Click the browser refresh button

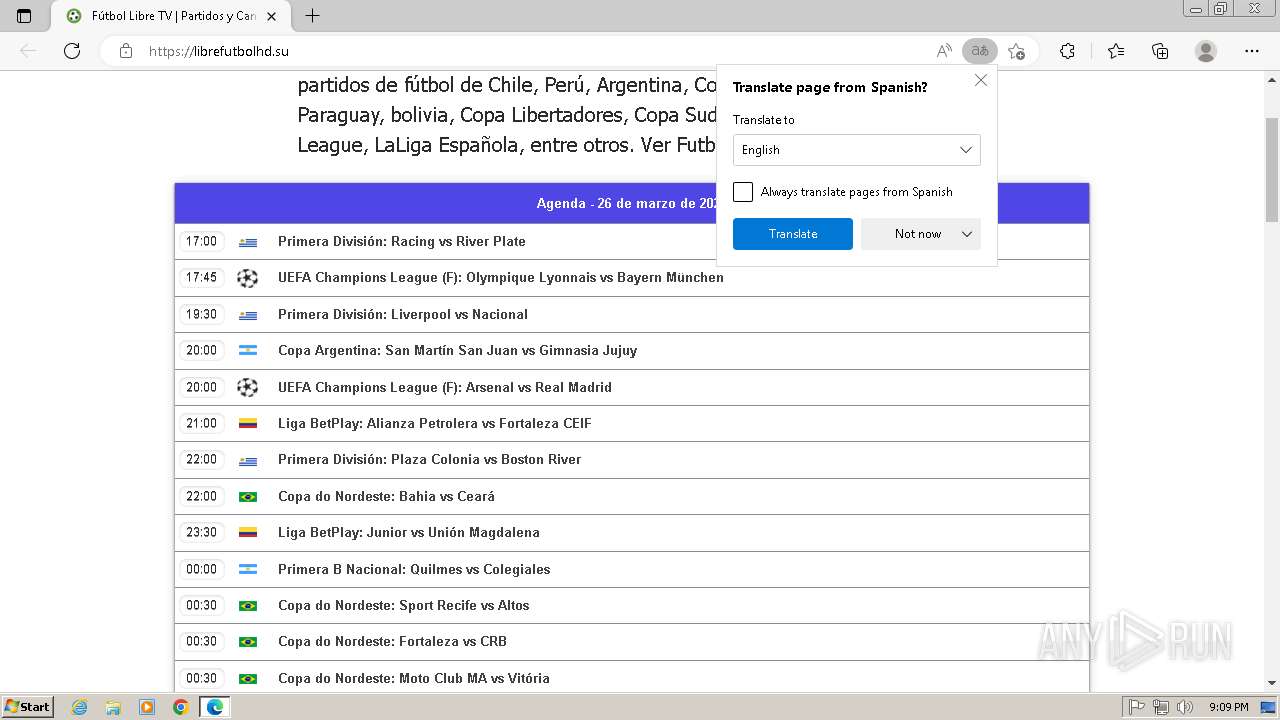72,51
